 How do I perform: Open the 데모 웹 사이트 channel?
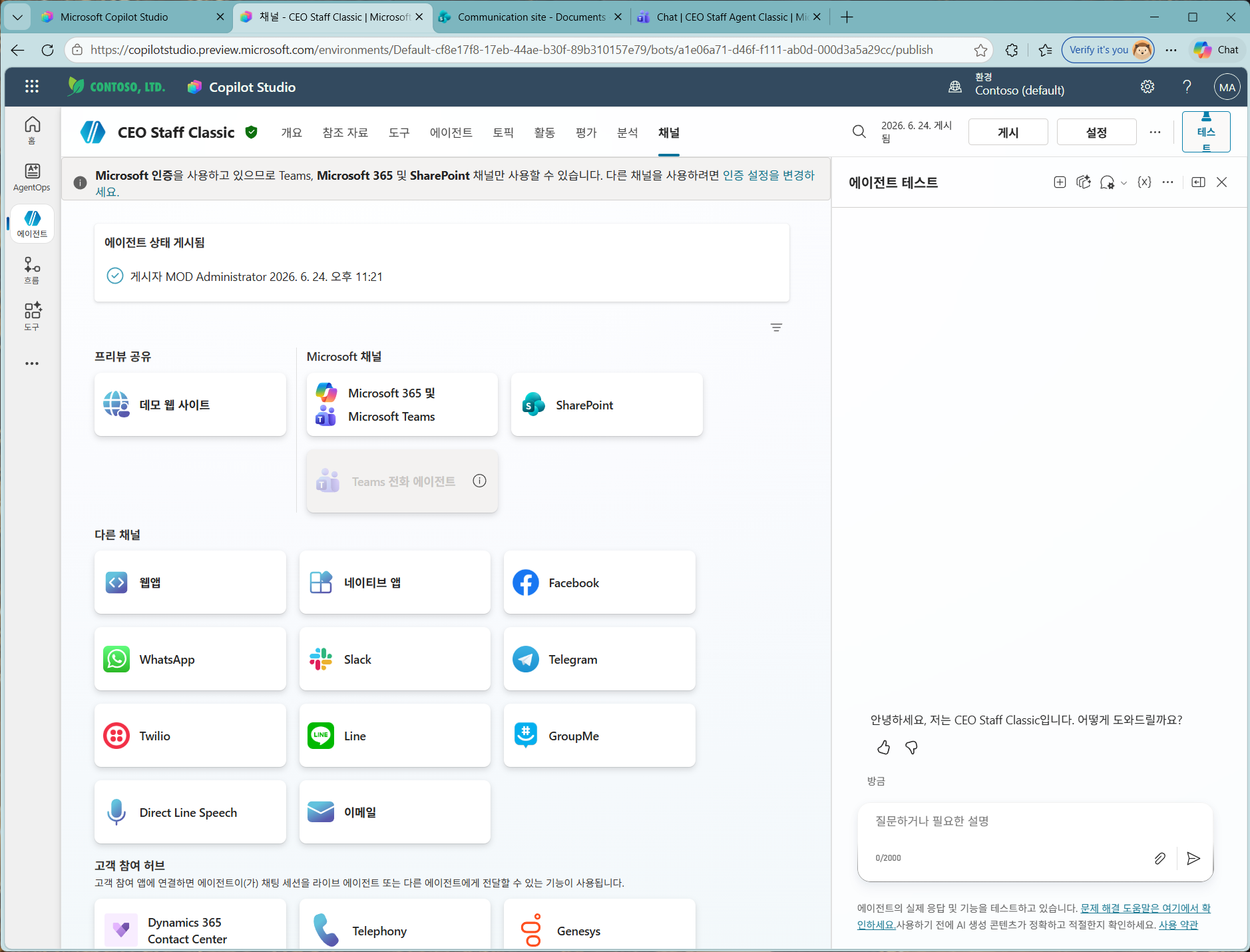190,405
